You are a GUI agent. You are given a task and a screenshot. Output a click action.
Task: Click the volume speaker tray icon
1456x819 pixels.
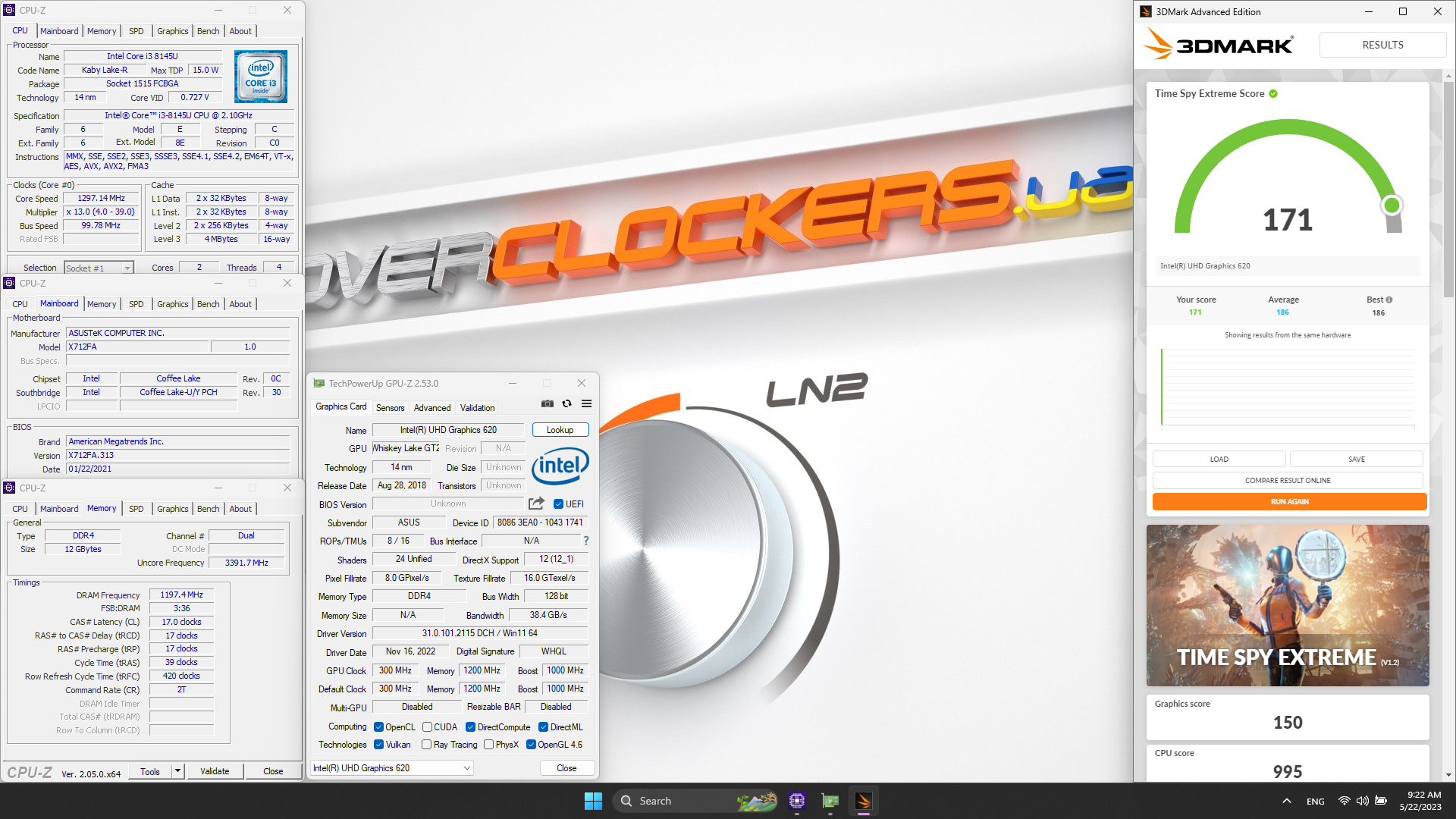pos(1362,801)
